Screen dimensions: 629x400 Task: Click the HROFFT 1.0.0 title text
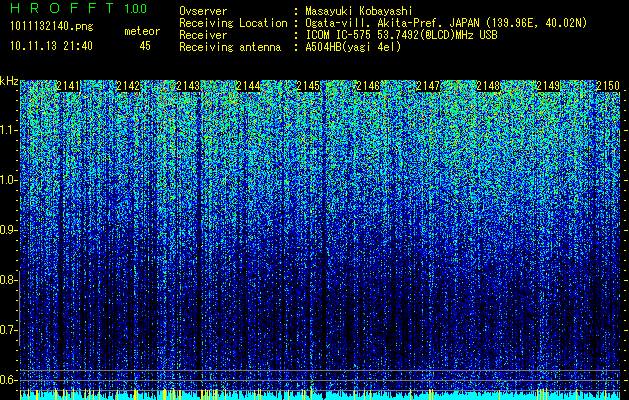(x=78, y=8)
